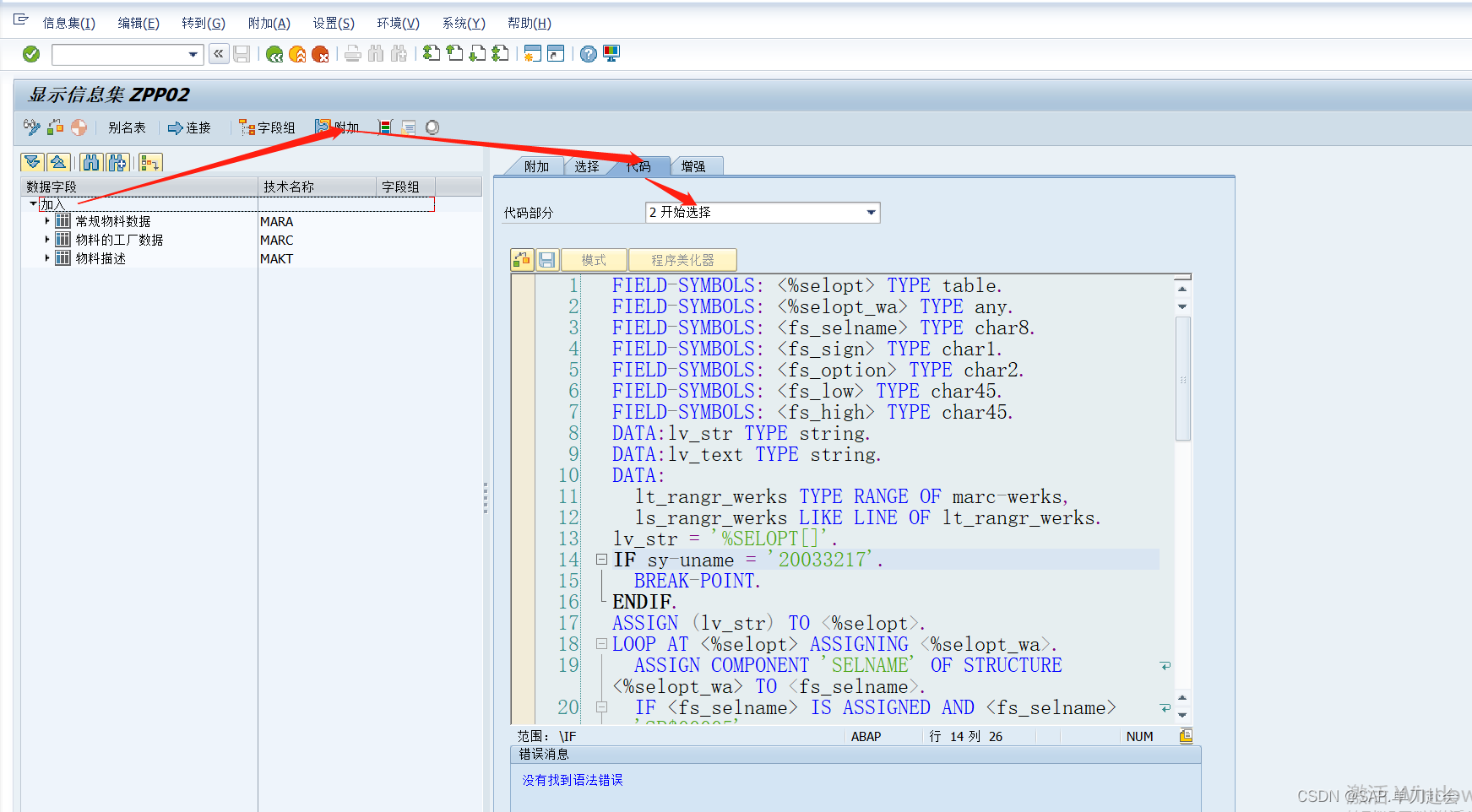Click the 字段组 field group icon
The width and height of the screenshot is (1472, 812).
pos(268,127)
